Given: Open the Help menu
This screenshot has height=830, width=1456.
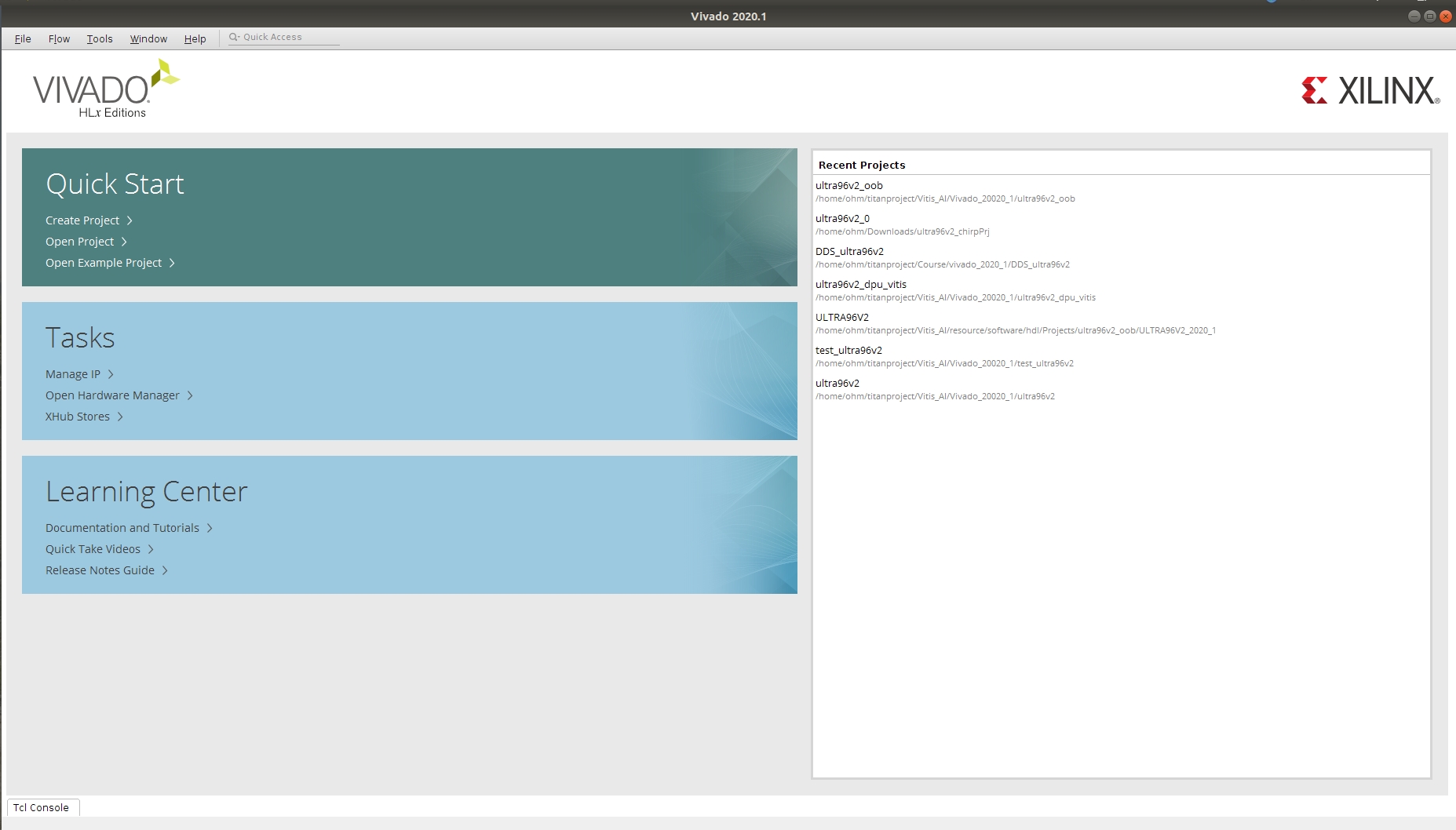Looking at the screenshot, I should pos(195,38).
